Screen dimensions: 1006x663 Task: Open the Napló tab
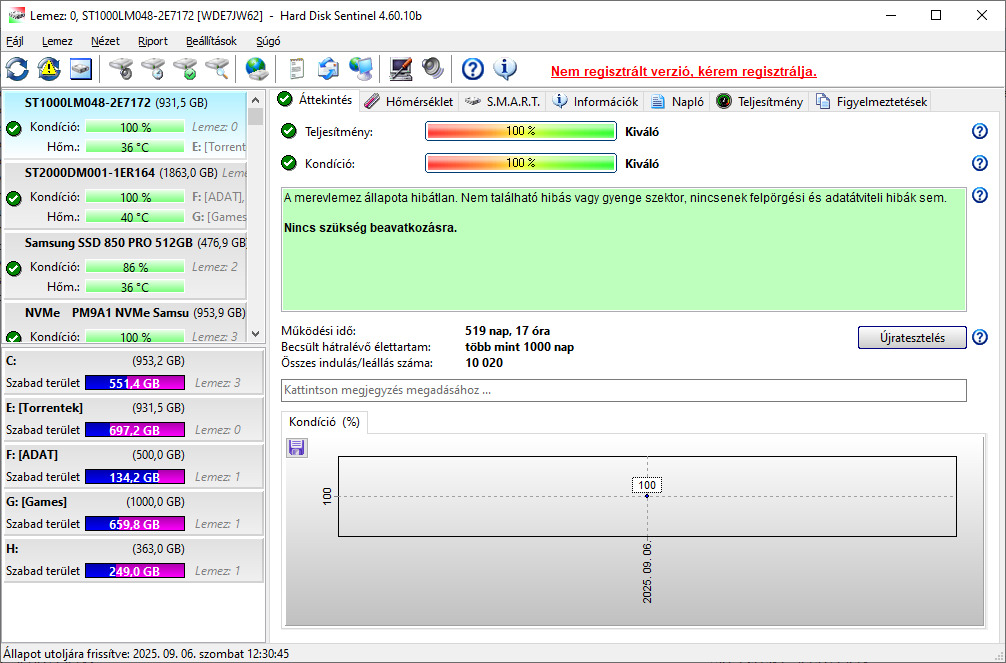pos(678,102)
